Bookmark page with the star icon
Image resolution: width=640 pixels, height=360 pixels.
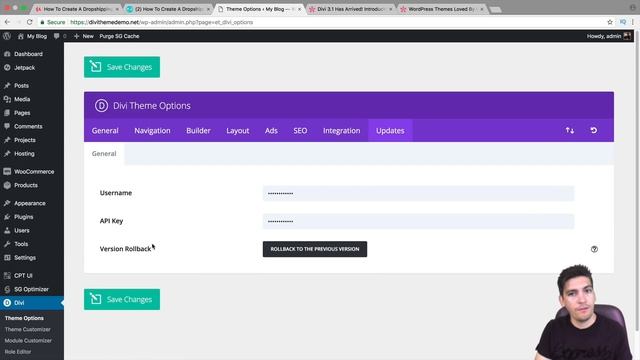pyautogui.click(x=610, y=22)
